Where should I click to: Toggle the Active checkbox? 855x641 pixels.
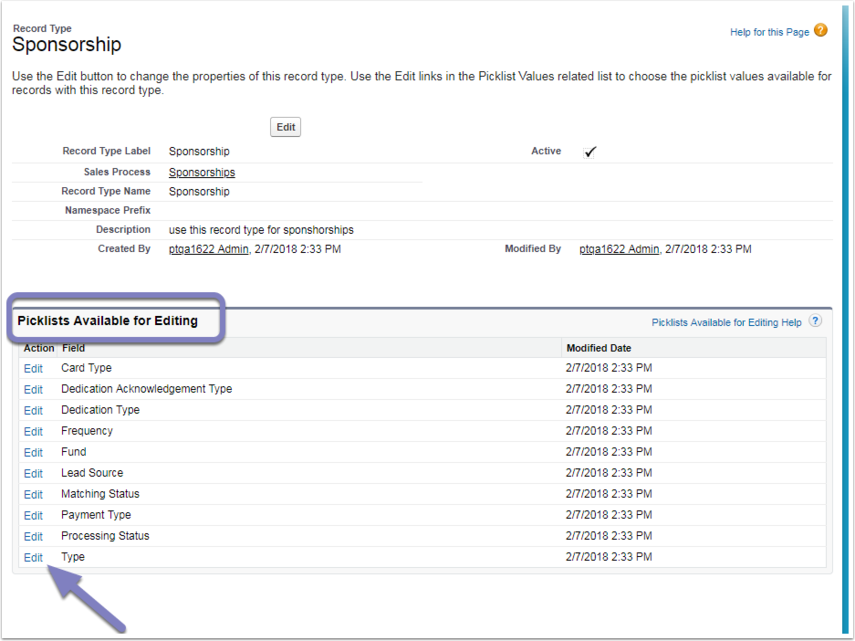click(x=590, y=152)
